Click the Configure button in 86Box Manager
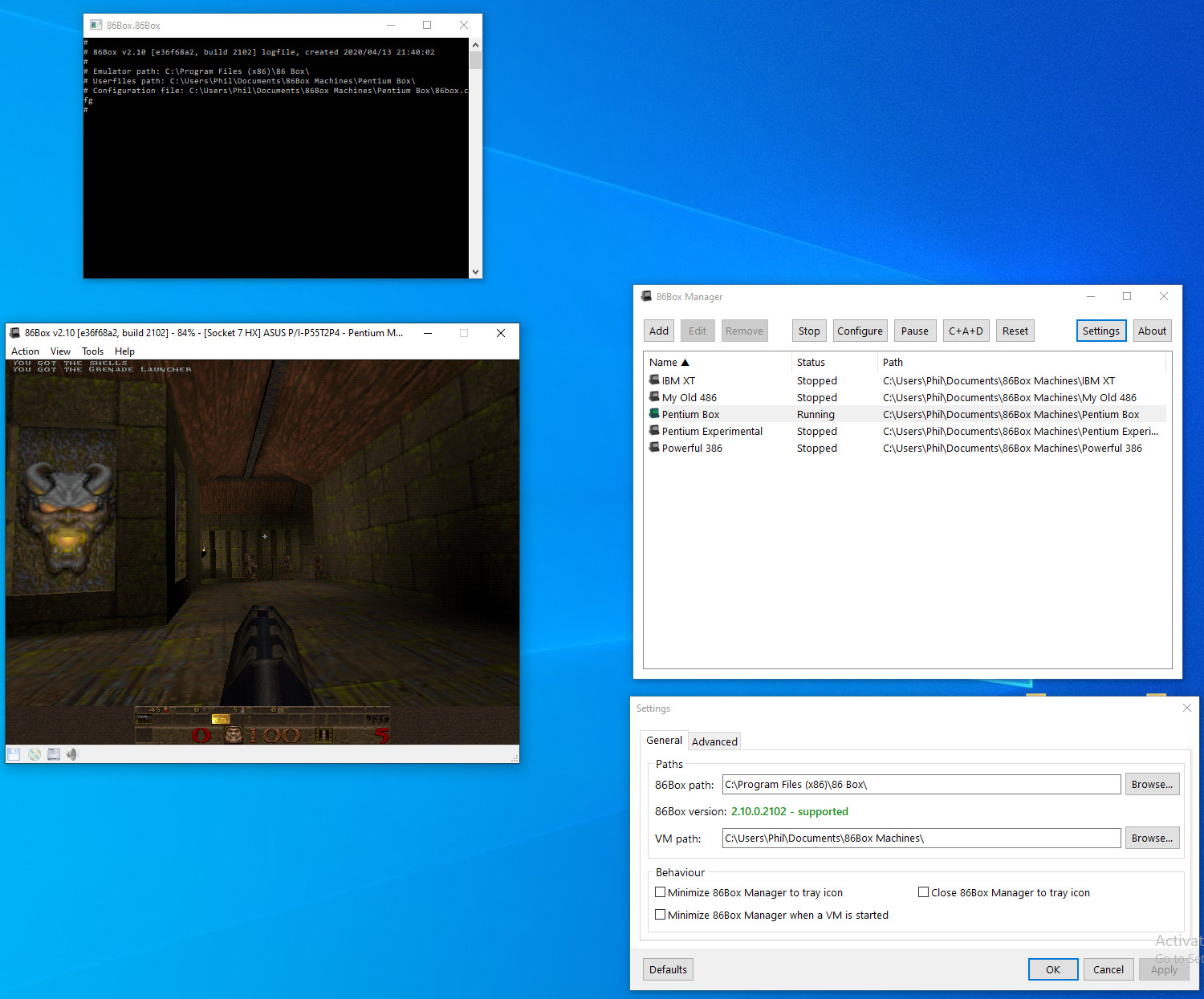 [860, 330]
